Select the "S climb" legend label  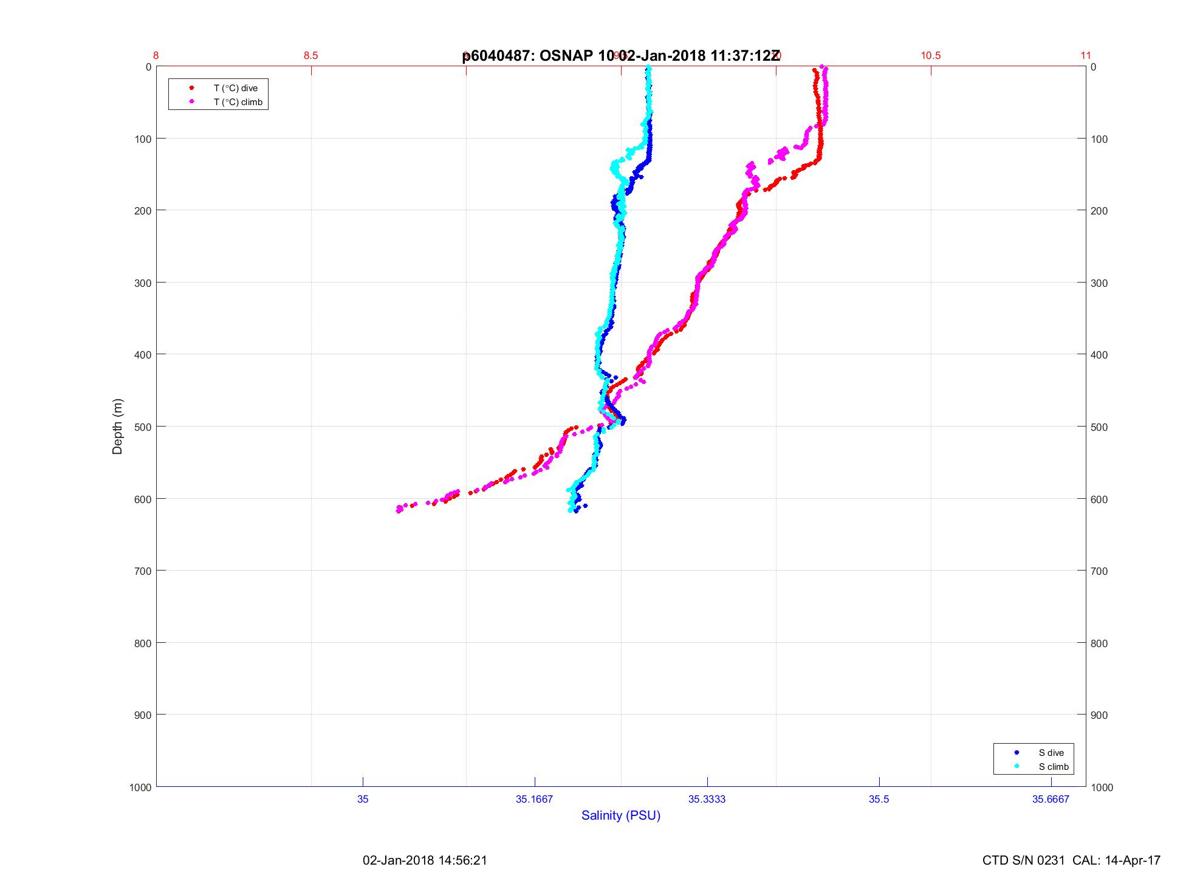pos(1054,766)
